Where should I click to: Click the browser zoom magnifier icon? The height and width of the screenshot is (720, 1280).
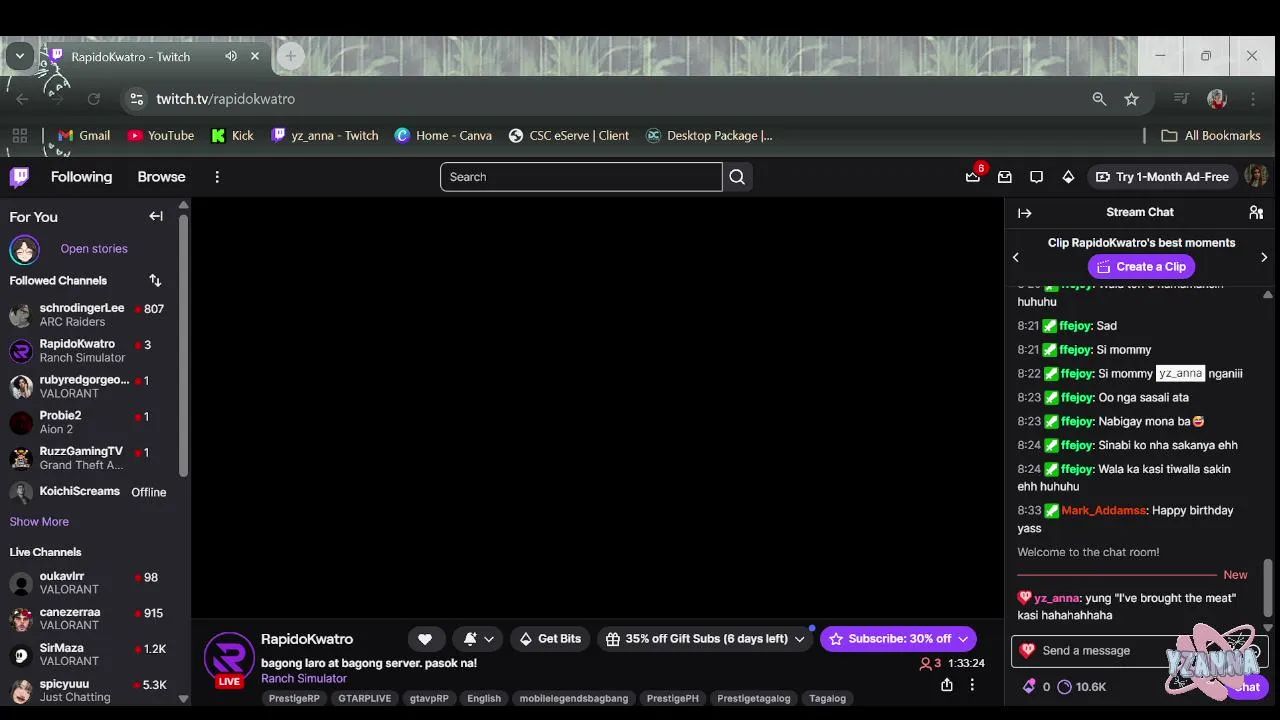coord(1099,99)
